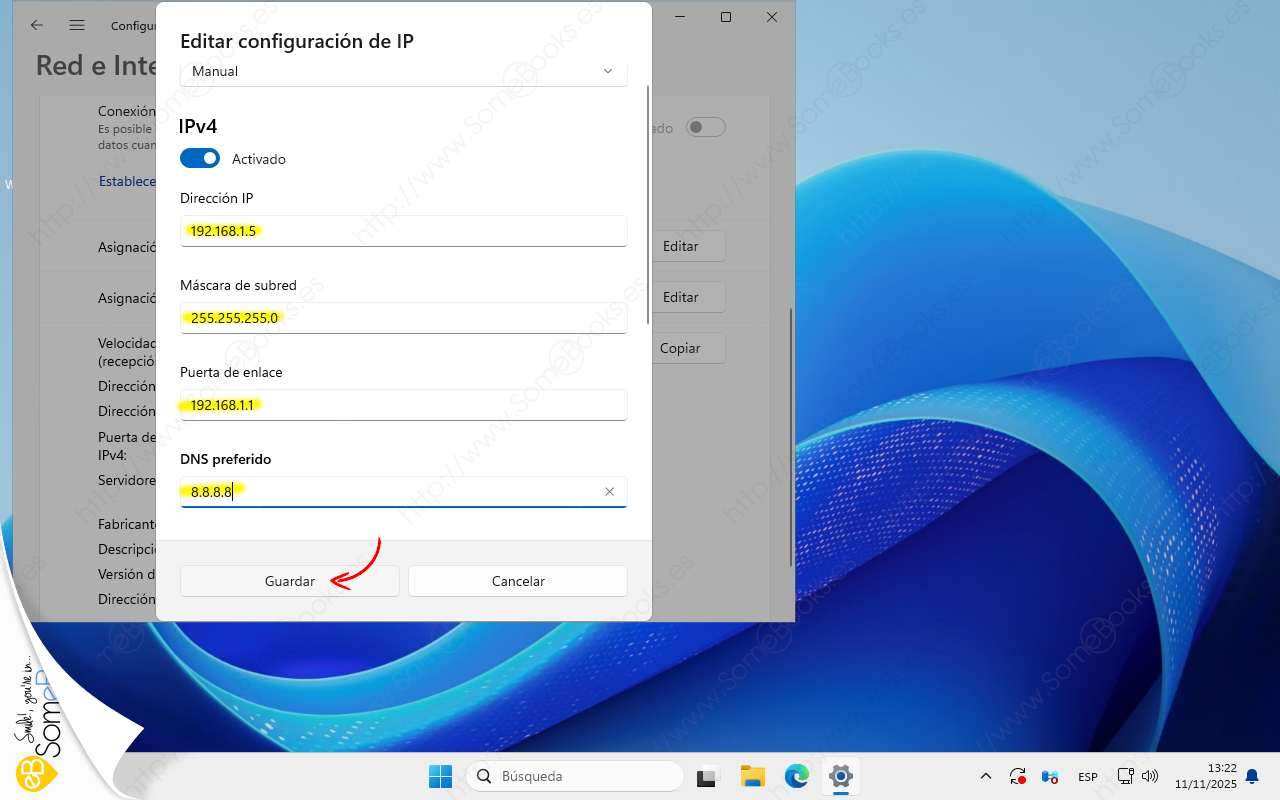The image size is (1280, 800).
Task: Click the Windows Update tray icon
Action: click(x=1018, y=776)
